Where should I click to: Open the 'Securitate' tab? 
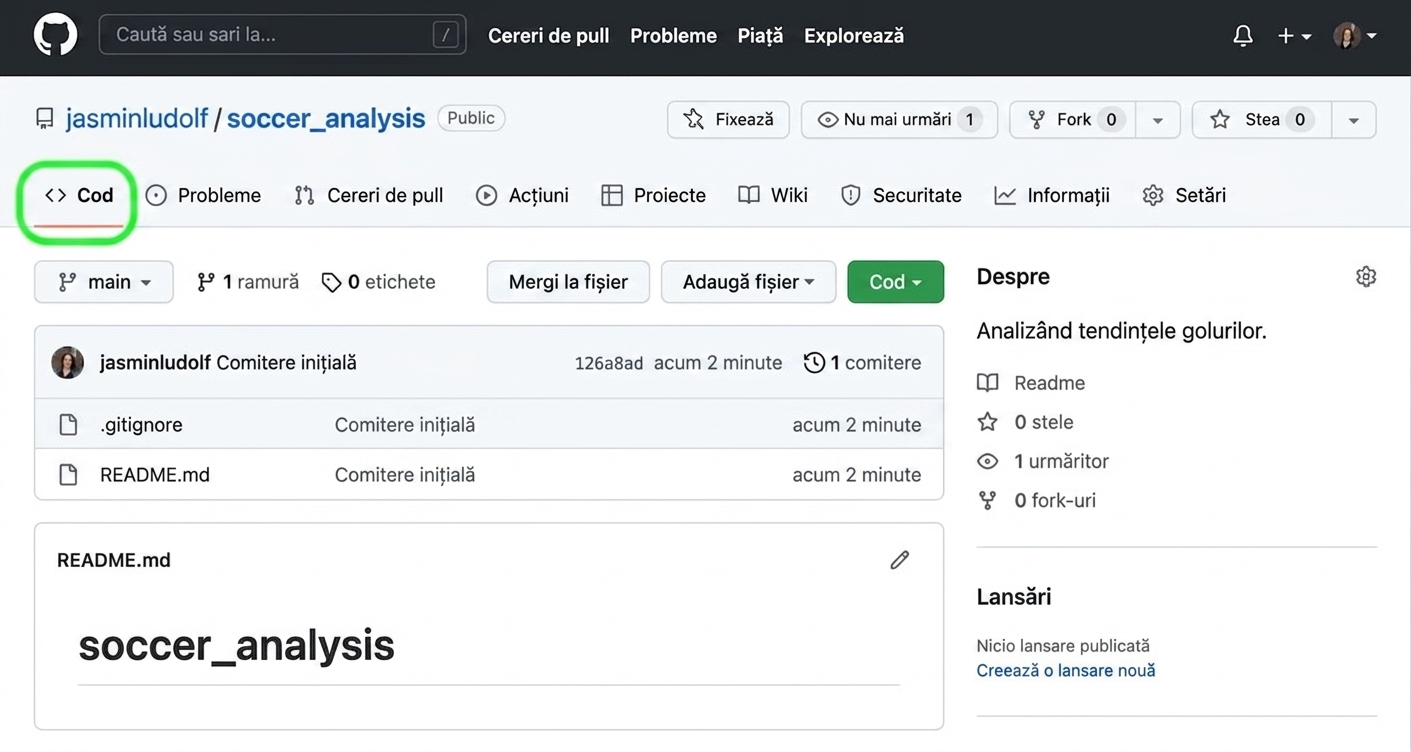(x=901, y=196)
